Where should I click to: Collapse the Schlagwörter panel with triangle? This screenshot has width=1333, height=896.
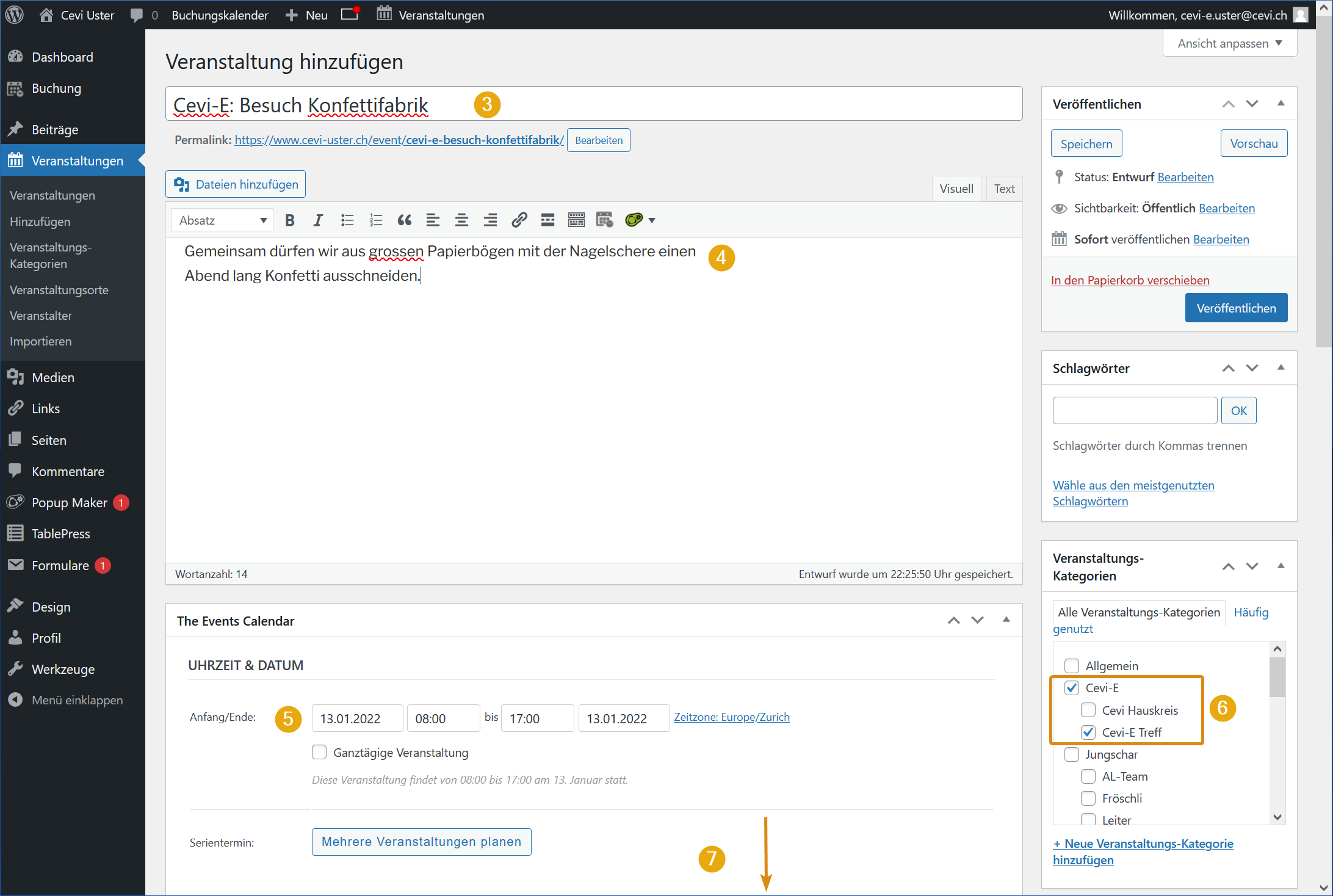point(1281,367)
